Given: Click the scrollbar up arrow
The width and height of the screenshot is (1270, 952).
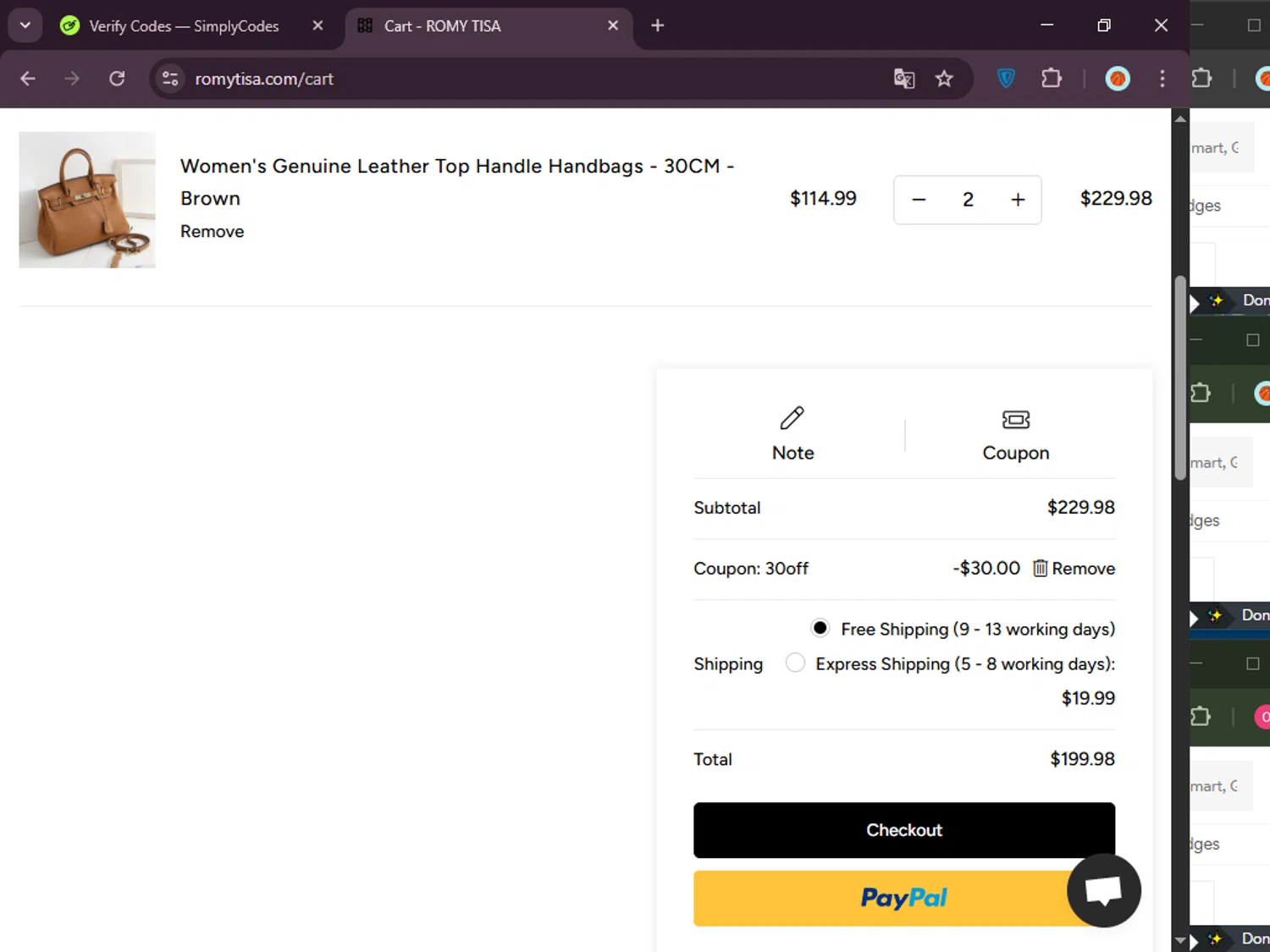Looking at the screenshot, I should click(x=1180, y=118).
